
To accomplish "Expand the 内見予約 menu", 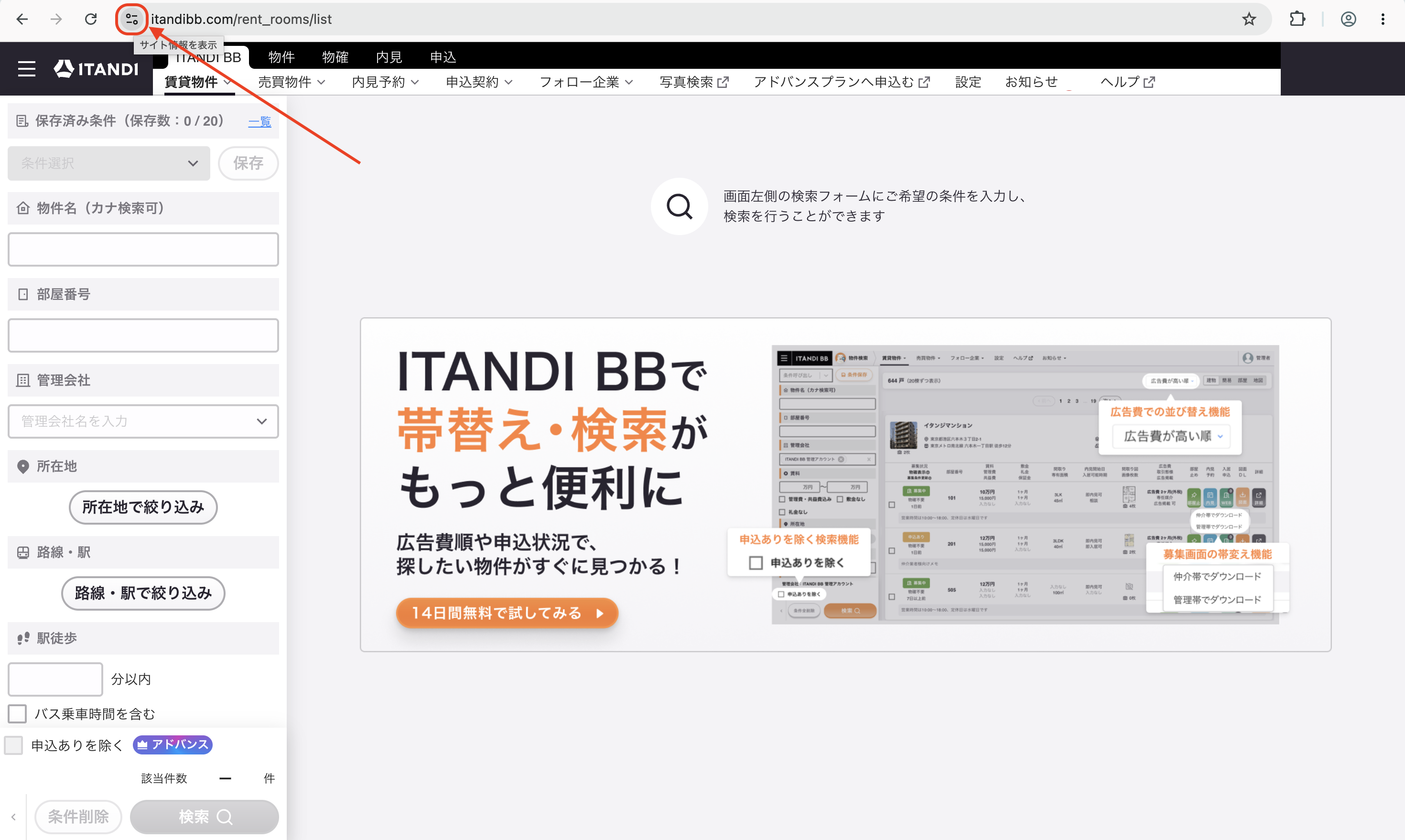I will [386, 82].
